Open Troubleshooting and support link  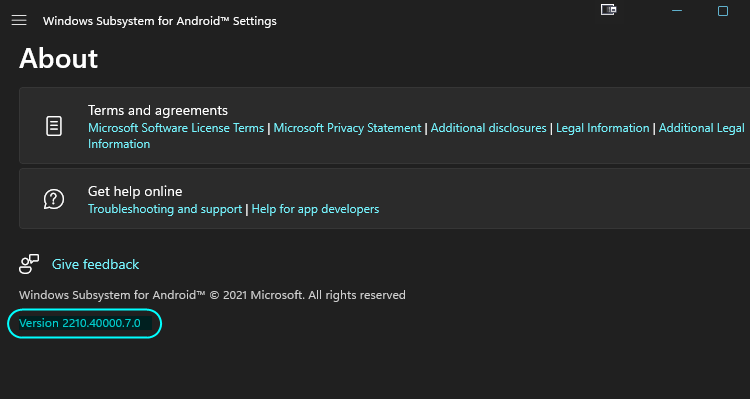pos(165,209)
